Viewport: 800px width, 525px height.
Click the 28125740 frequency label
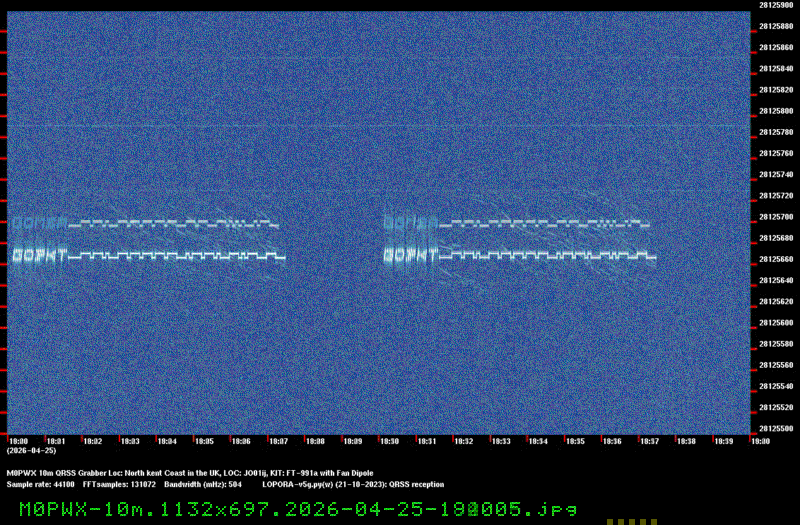click(776, 174)
